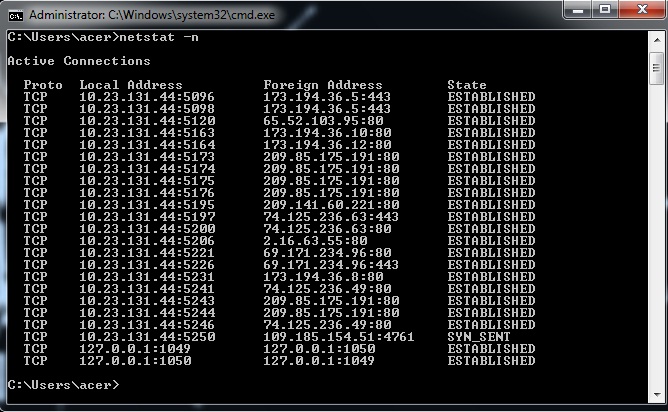
Task: Click local address 127.0.0.1:1050
Action: pos(135,360)
